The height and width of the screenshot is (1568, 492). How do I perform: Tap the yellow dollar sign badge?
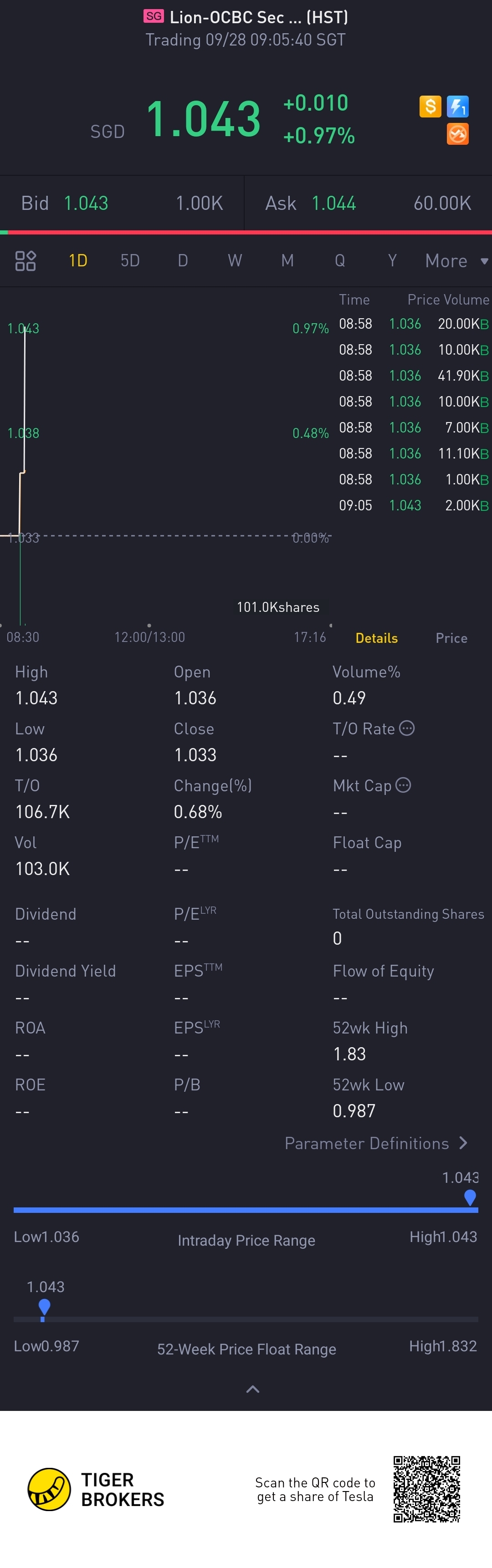tap(430, 107)
